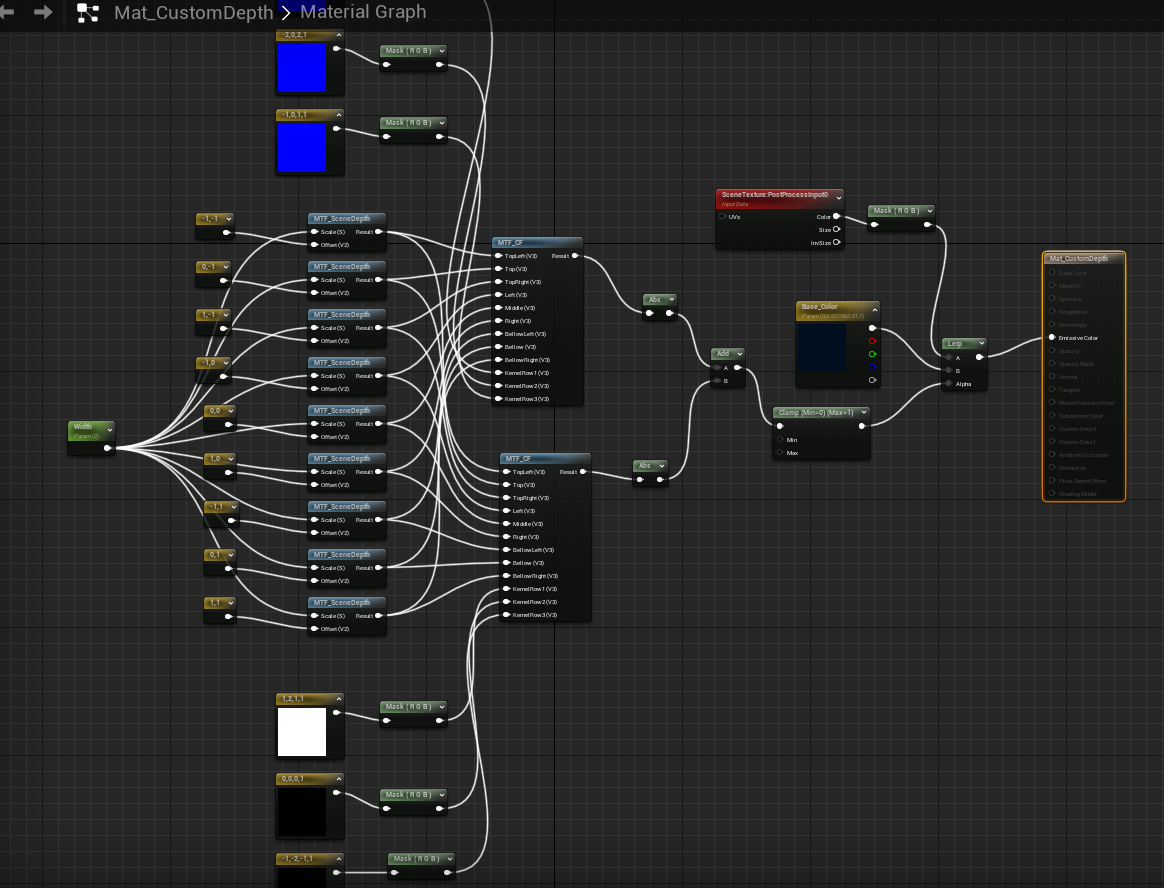Expand the Width parameter node chevron
1164x888 pixels.
point(110,430)
